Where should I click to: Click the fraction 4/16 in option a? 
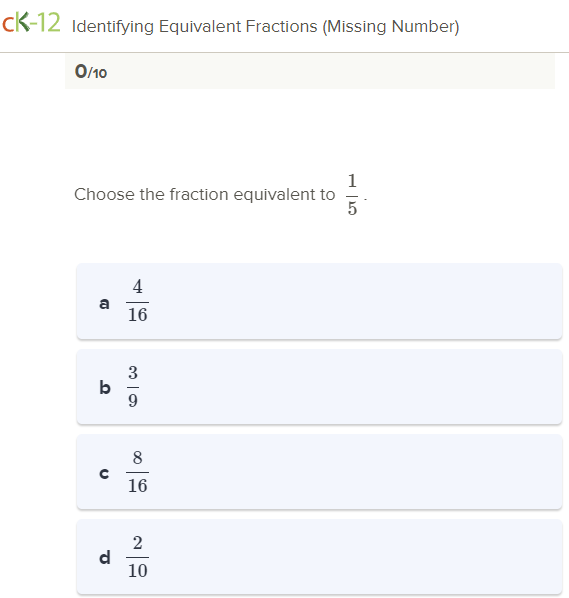click(137, 301)
